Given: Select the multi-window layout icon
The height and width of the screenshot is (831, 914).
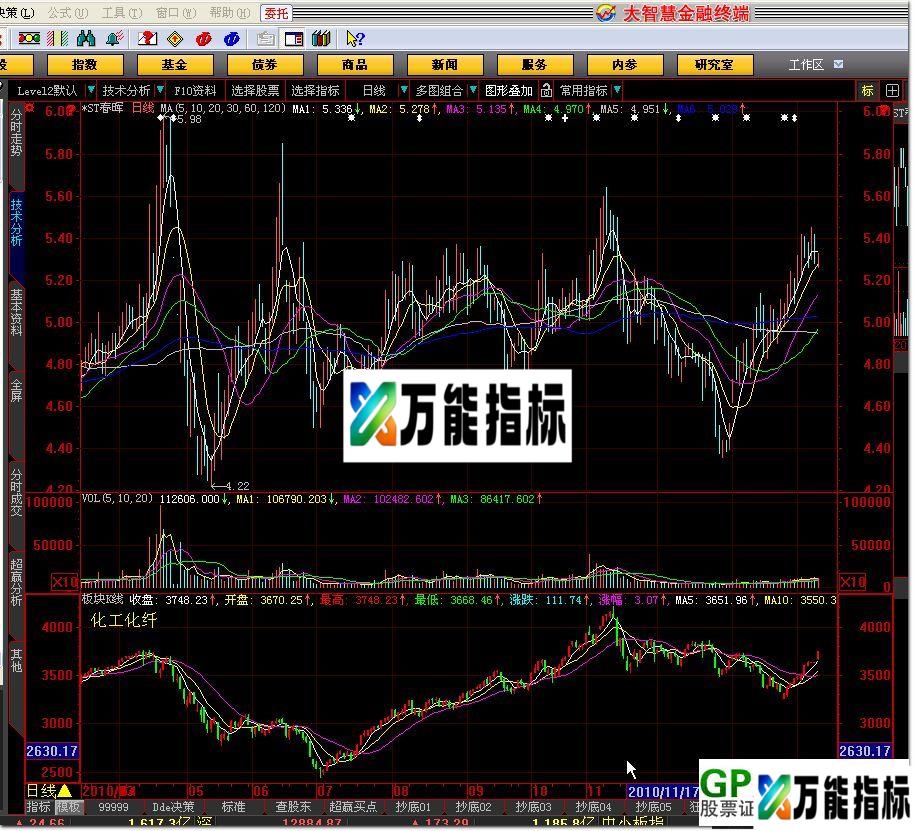Looking at the screenshot, I should 292,38.
